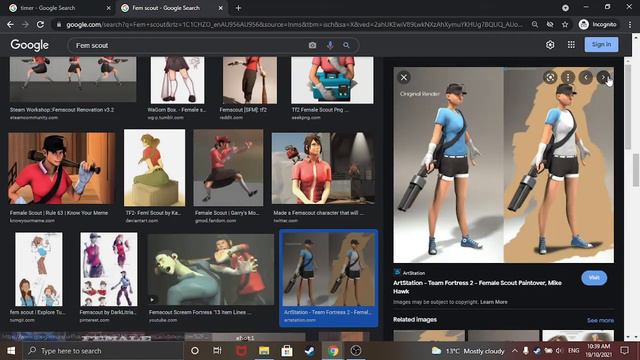
Task: Click the browser forward arrow
Action: (25, 24)
